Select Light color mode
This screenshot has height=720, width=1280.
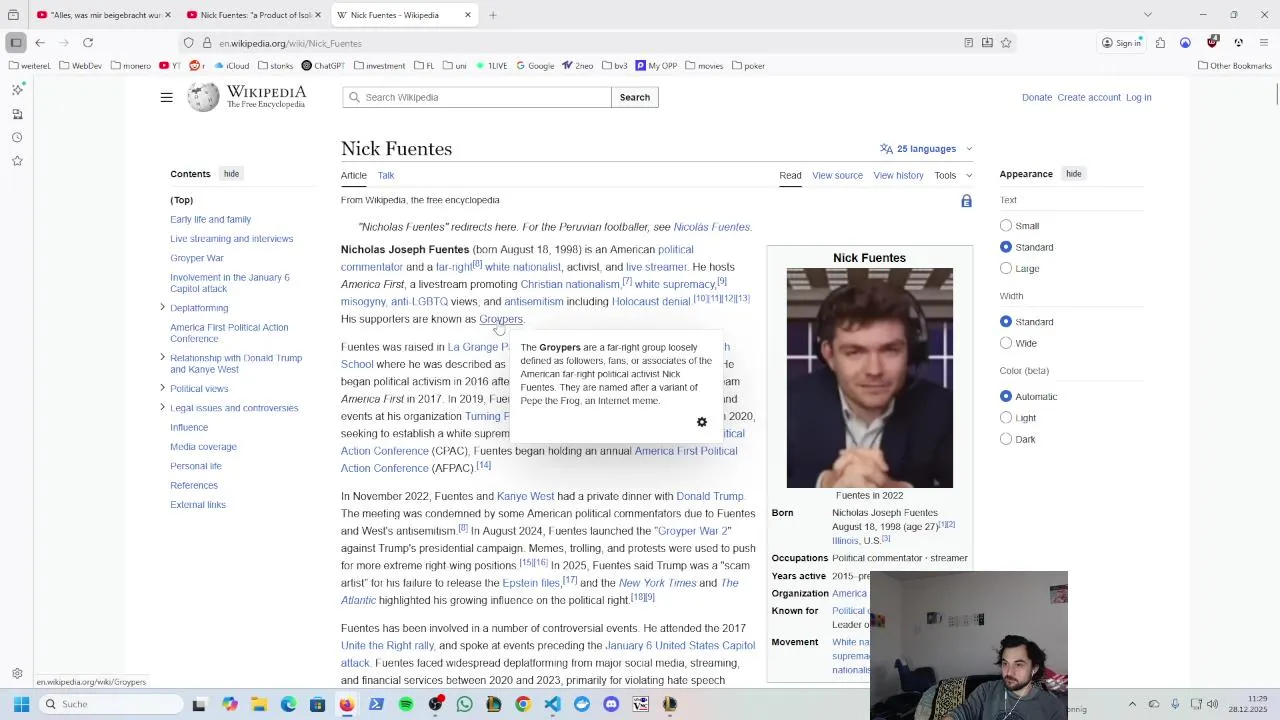tap(1006, 418)
